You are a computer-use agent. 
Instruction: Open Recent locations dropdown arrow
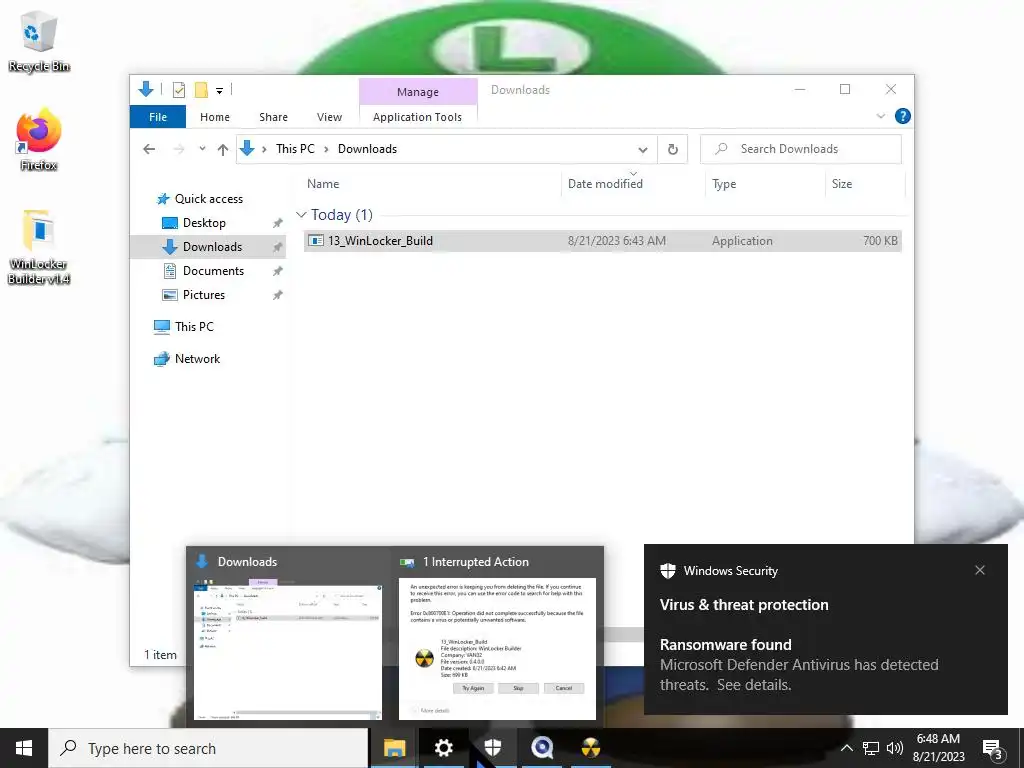pyautogui.click(x=202, y=149)
